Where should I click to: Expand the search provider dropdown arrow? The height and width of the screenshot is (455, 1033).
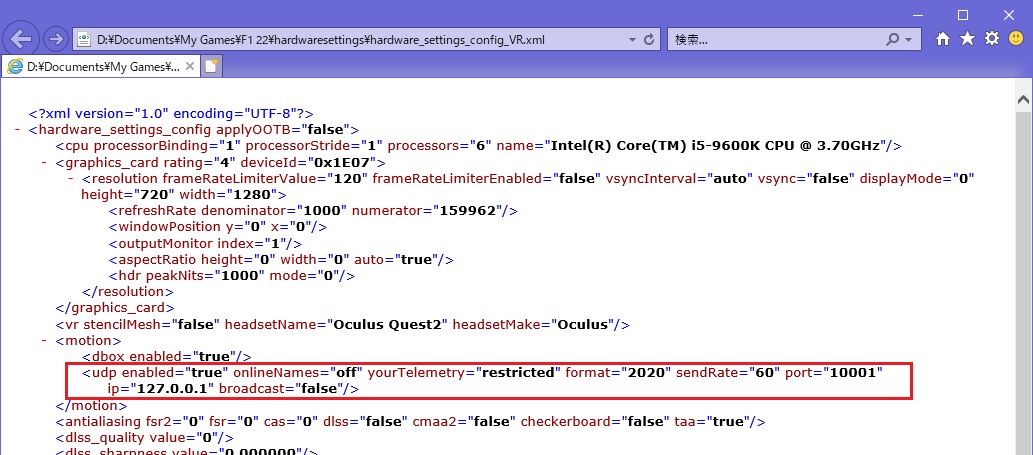(x=909, y=40)
